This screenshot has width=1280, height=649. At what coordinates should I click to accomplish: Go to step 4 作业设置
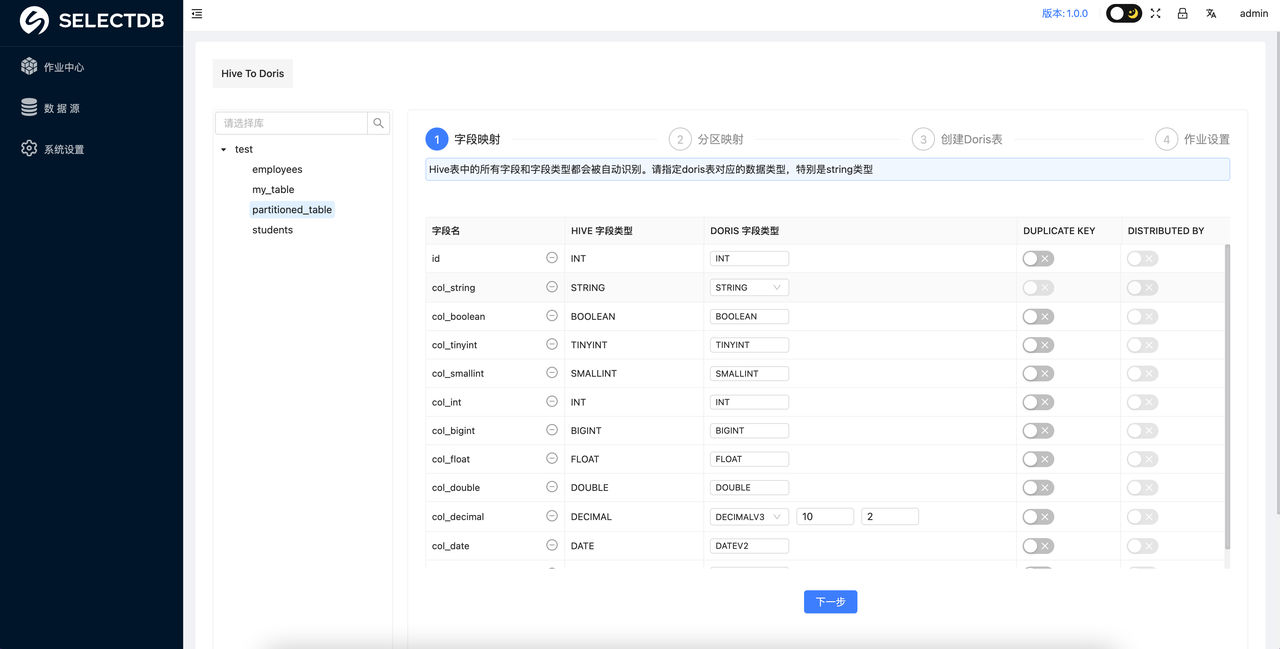(x=1192, y=139)
